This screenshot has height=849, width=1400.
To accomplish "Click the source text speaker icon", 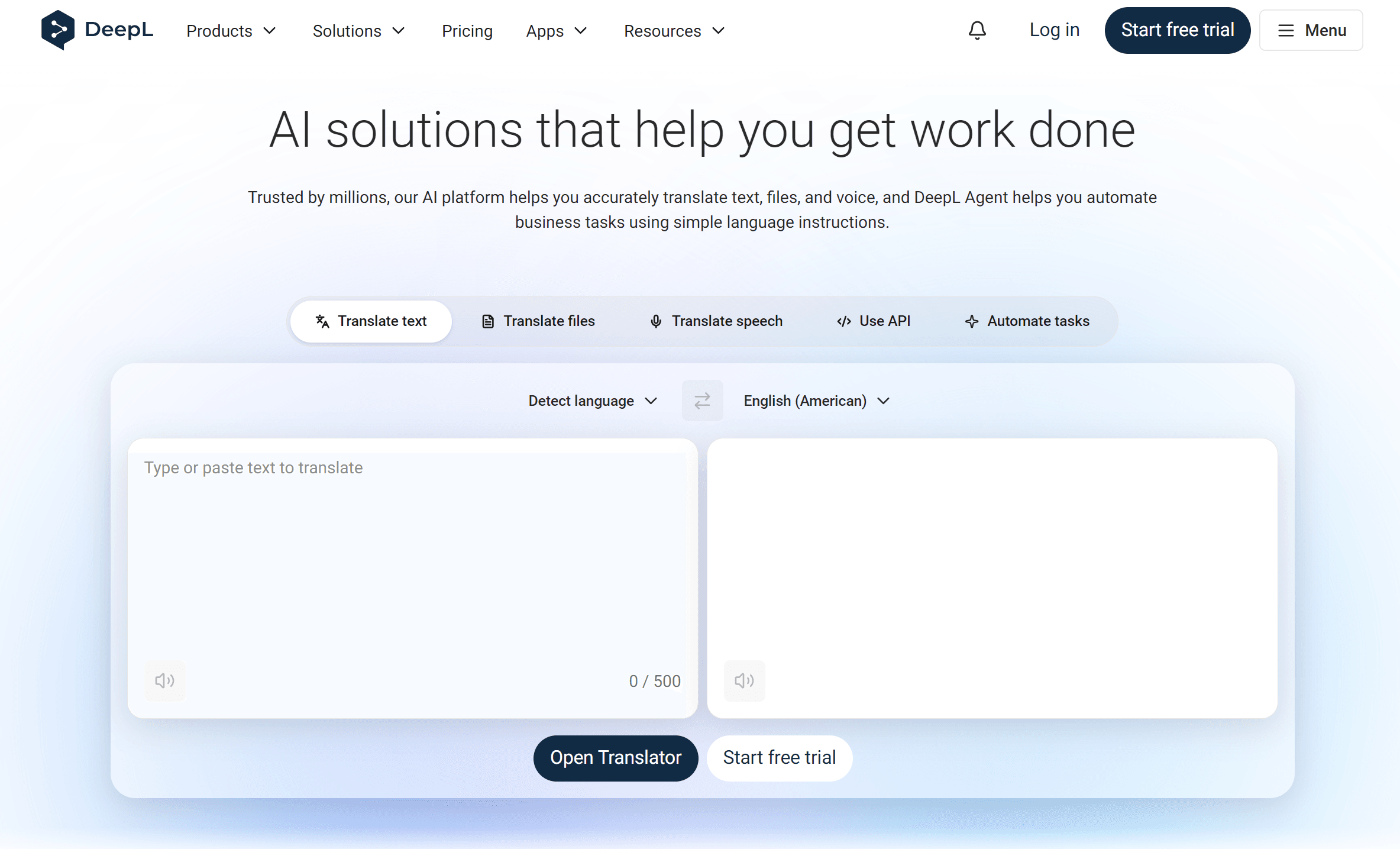I will tap(165, 680).
